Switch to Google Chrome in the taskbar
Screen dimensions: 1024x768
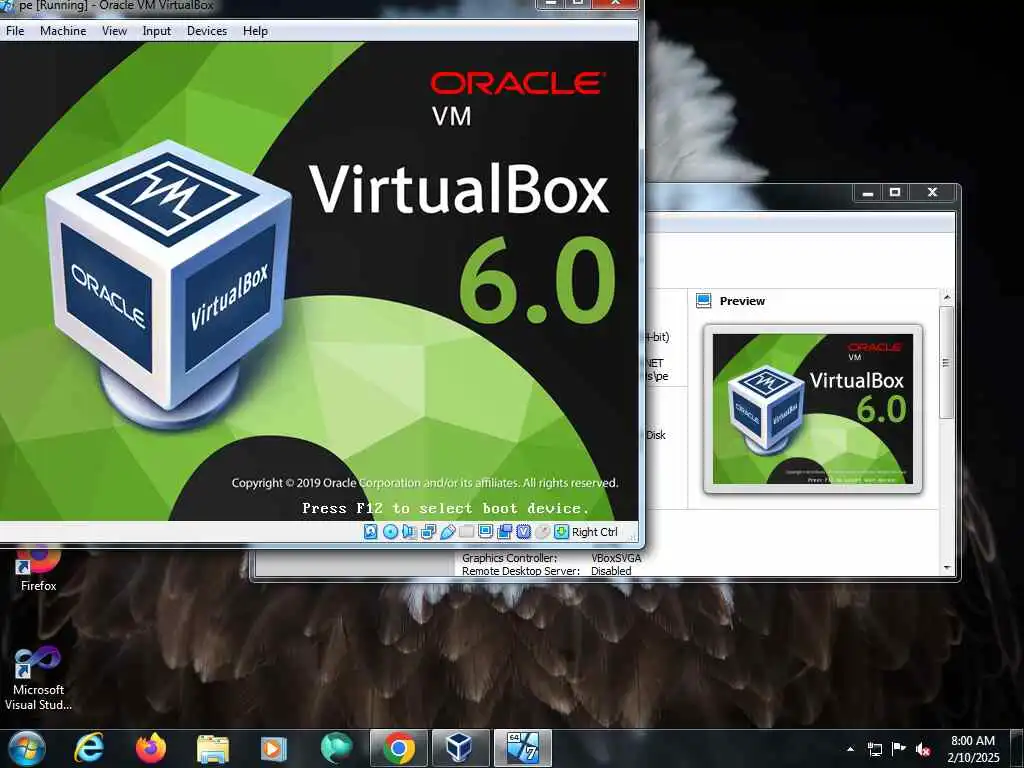point(398,748)
